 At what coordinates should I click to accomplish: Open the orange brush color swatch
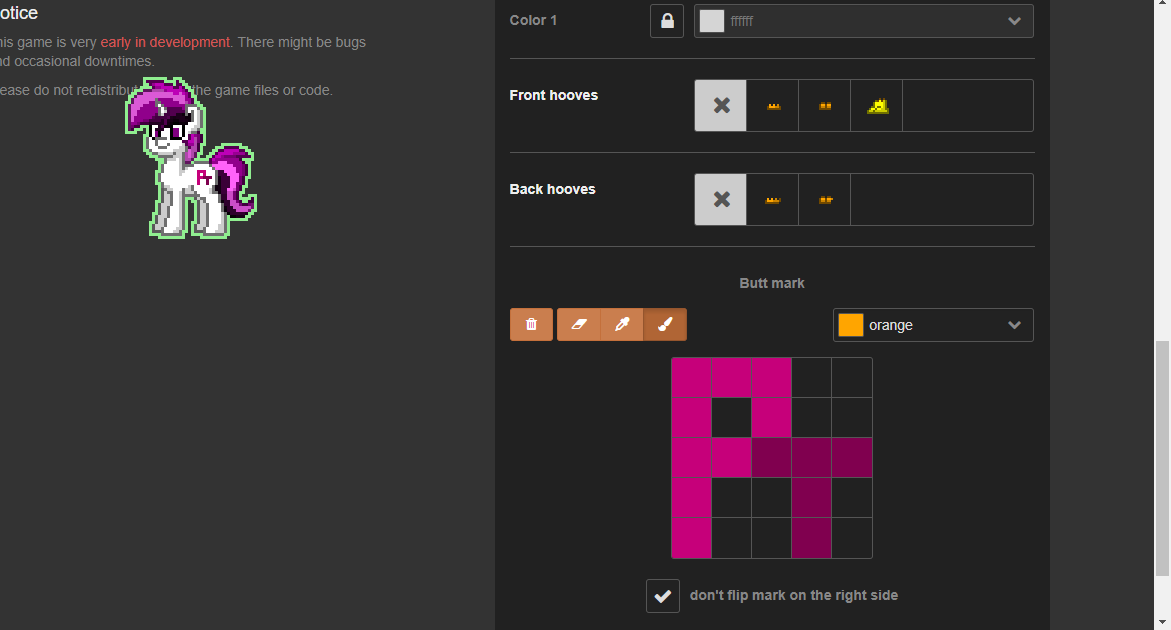851,325
